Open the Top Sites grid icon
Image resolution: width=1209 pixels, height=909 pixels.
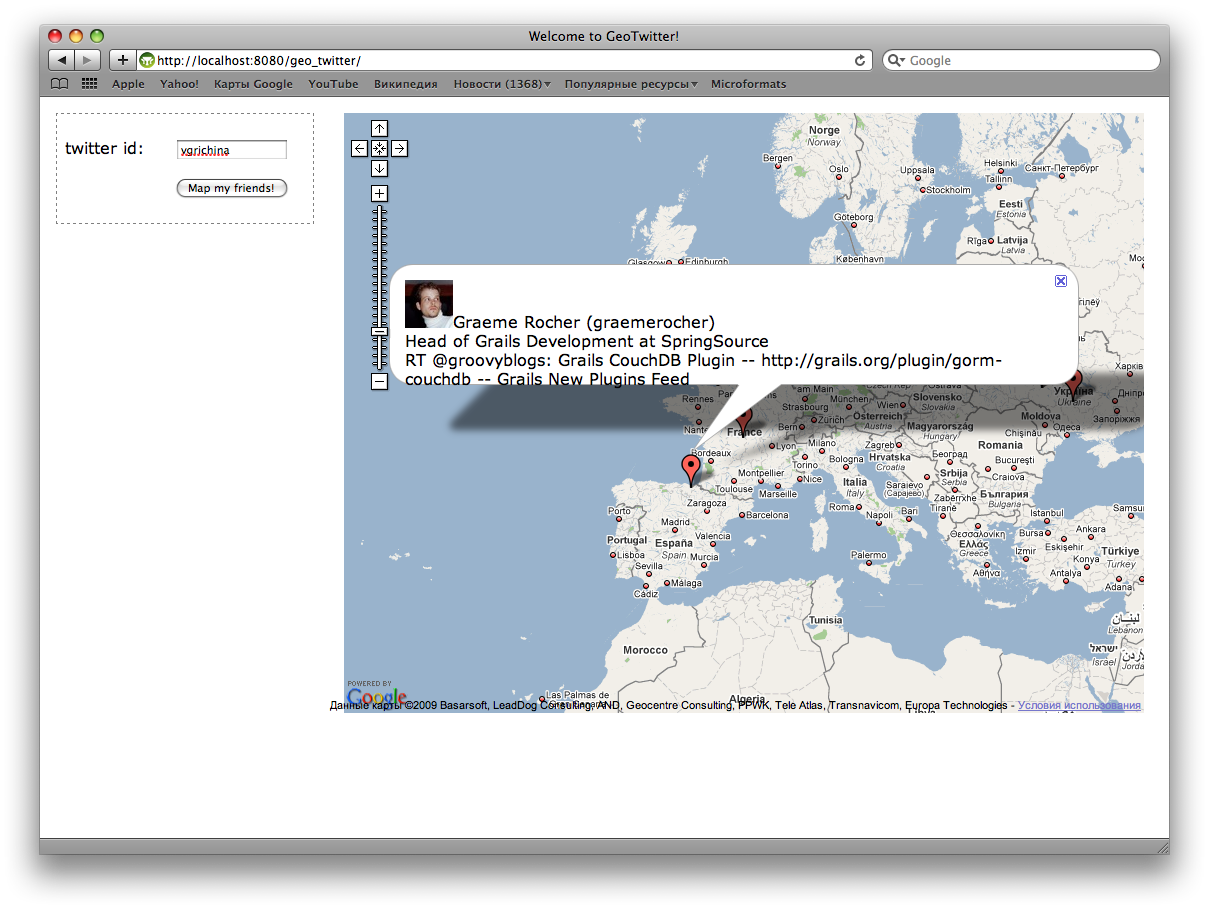pyautogui.click(x=89, y=84)
